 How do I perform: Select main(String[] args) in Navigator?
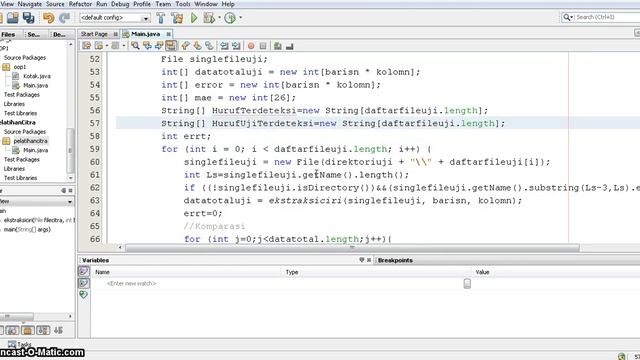coord(27,229)
